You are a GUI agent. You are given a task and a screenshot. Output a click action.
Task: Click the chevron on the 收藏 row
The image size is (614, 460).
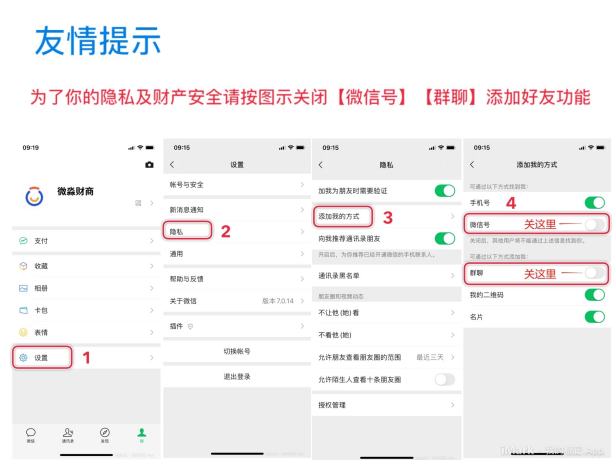coord(152,266)
